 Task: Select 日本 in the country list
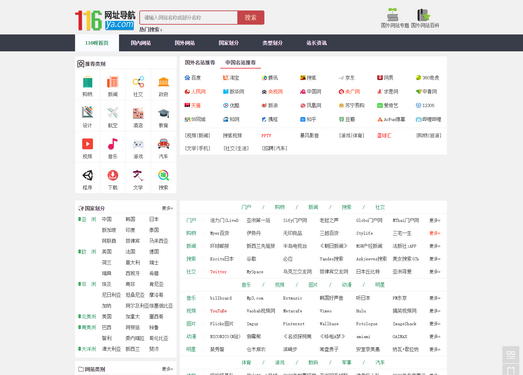coord(154,219)
